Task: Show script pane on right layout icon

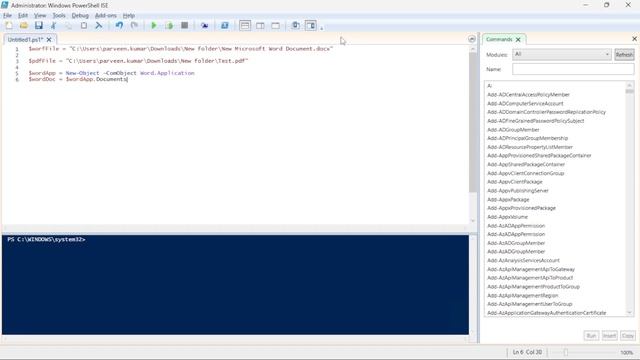Action: click(x=260, y=25)
